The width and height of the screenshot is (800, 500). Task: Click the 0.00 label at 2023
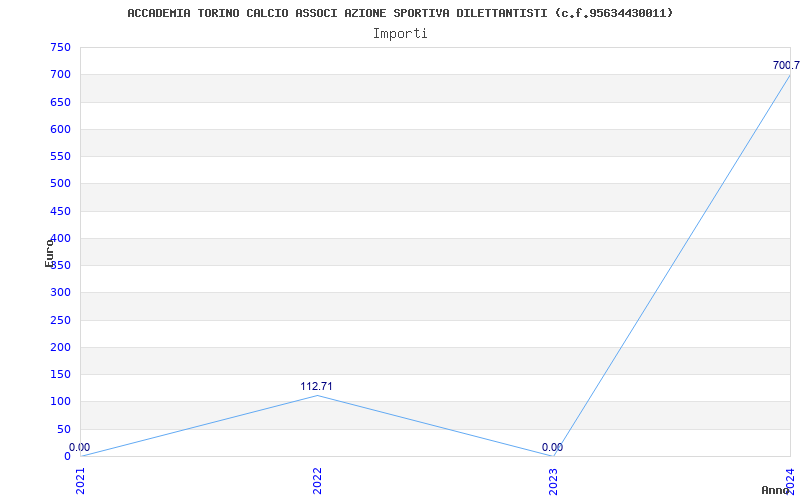click(553, 447)
